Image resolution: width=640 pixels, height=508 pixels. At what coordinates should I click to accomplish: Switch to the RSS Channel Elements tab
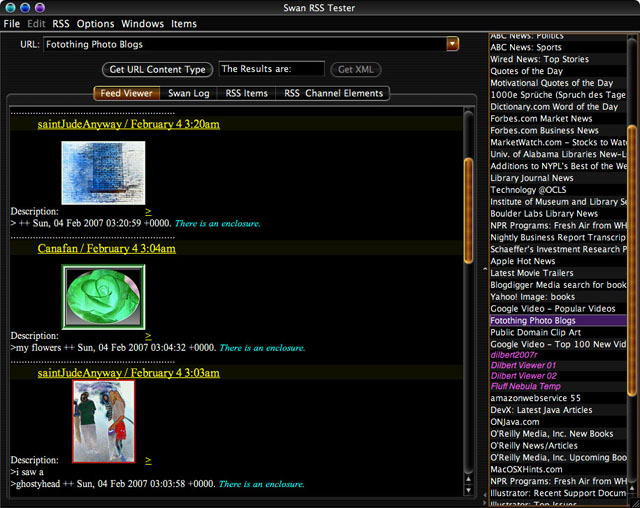click(332, 93)
